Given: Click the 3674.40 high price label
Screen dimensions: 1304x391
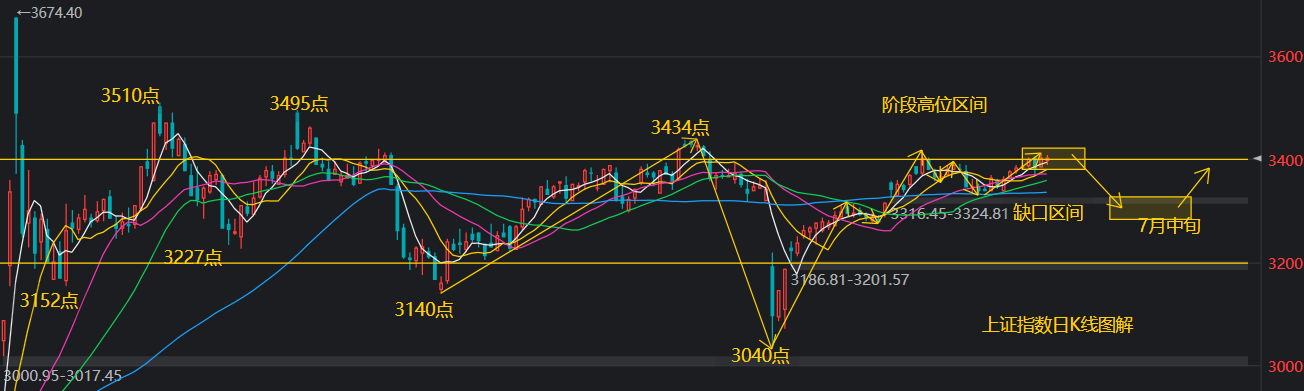Looking at the screenshot, I should coord(49,13).
